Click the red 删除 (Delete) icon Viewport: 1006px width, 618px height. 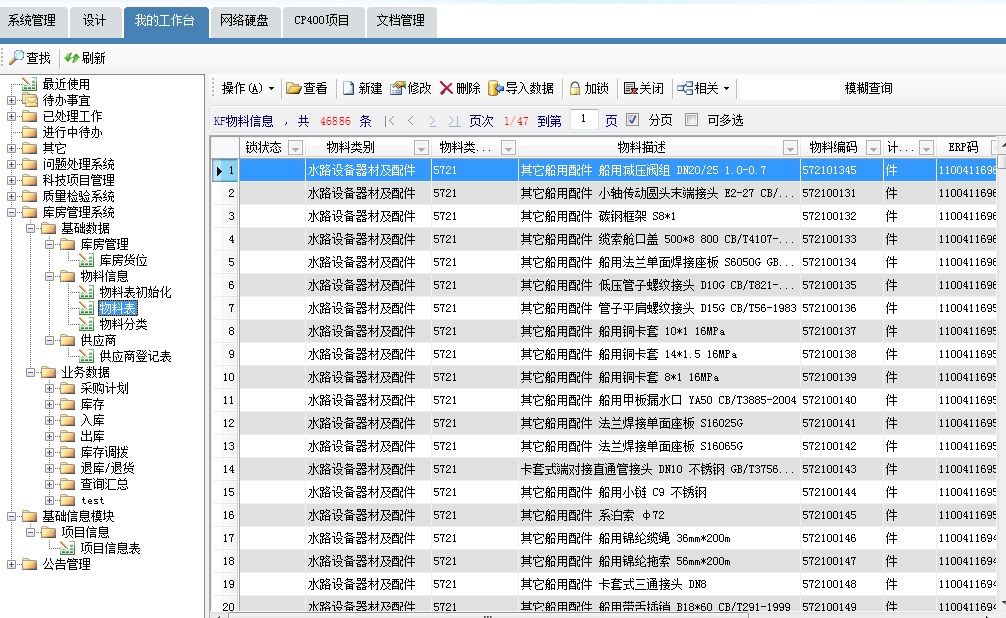point(446,88)
